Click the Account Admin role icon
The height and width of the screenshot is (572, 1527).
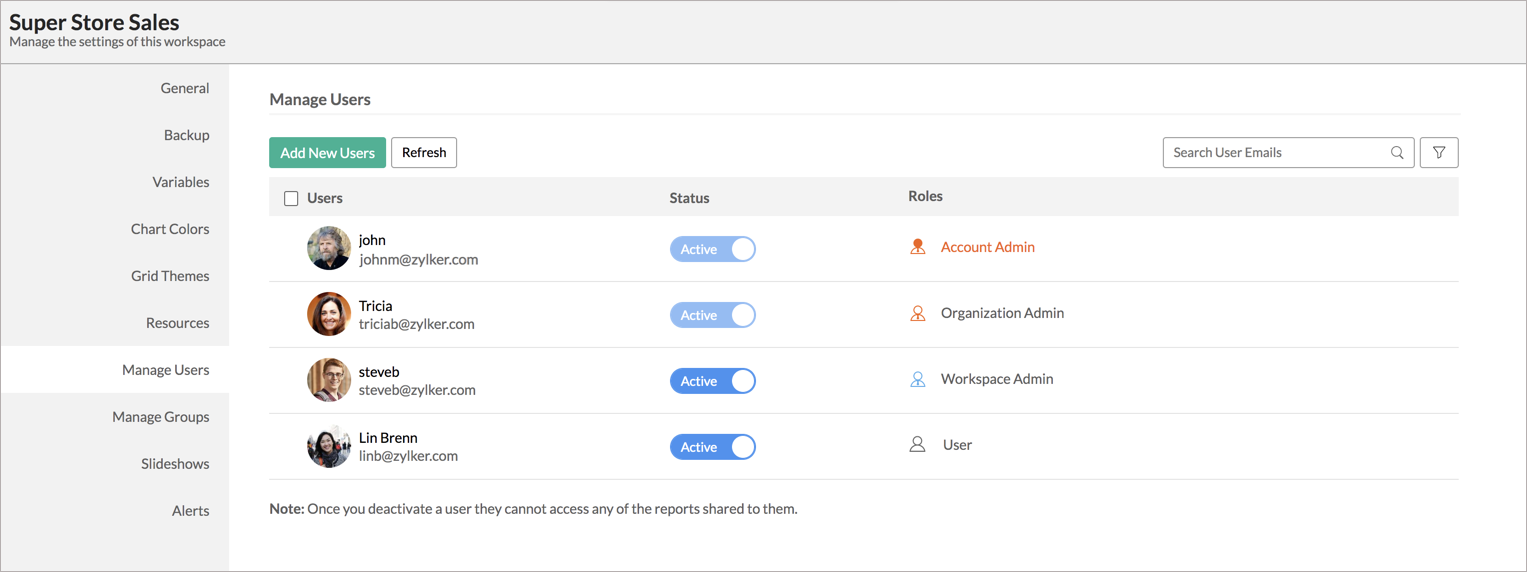point(917,247)
